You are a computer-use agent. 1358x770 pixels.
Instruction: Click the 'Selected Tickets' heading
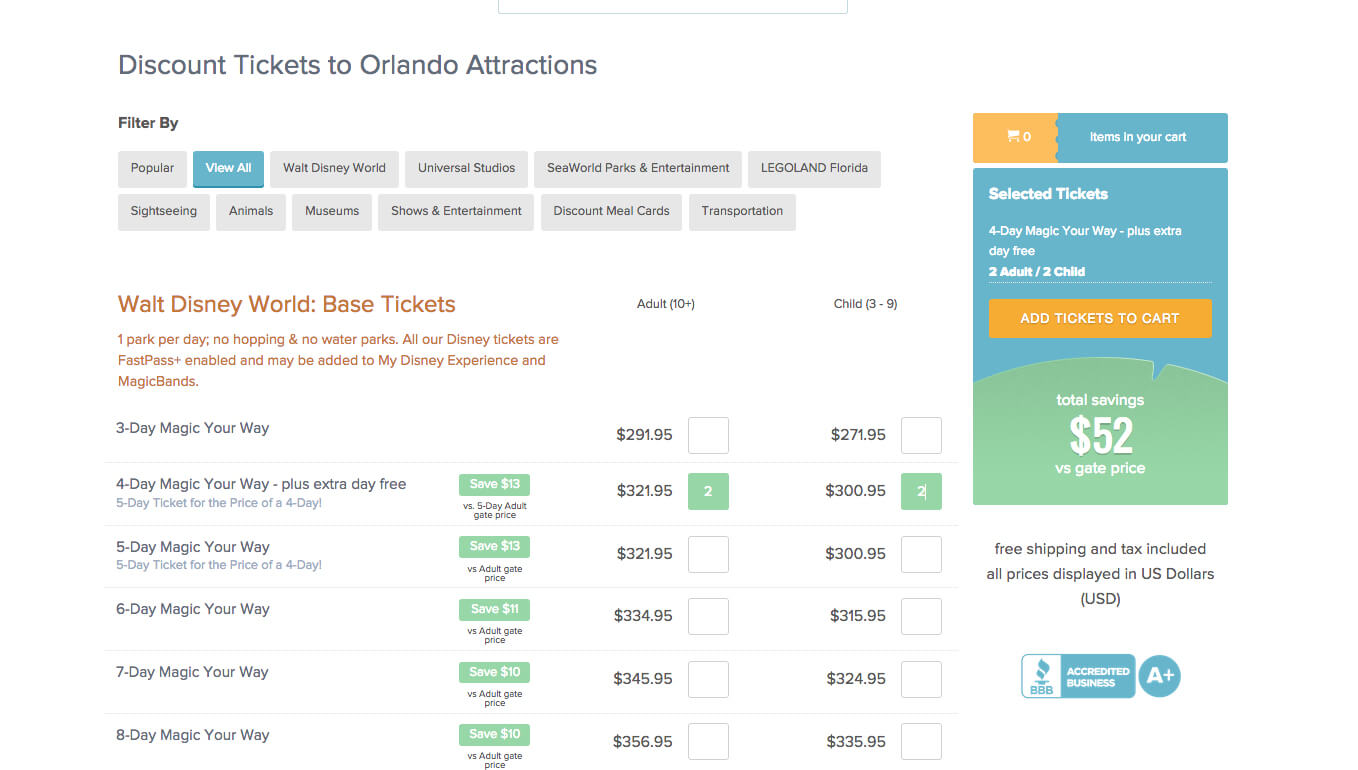pos(1048,194)
